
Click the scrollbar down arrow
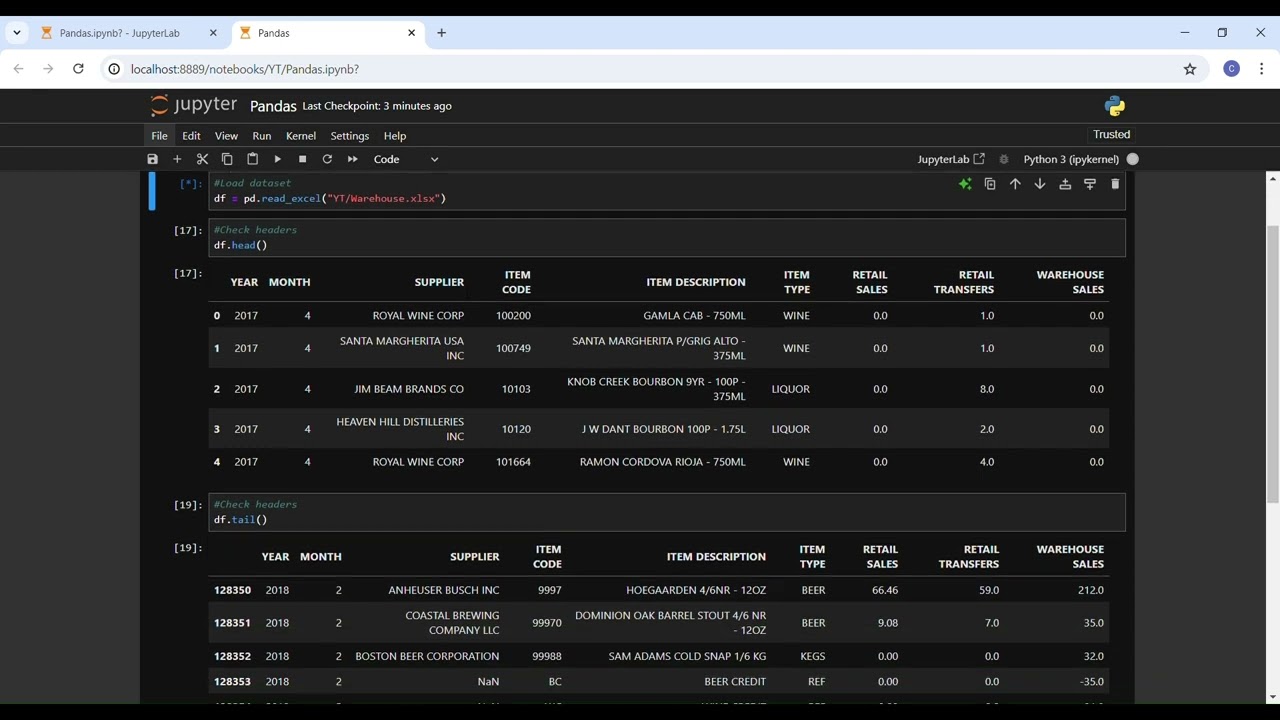1272,697
